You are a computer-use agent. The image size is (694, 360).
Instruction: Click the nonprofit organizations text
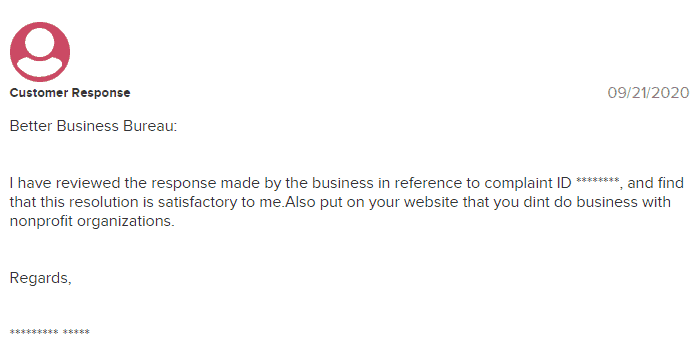click(x=92, y=221)
